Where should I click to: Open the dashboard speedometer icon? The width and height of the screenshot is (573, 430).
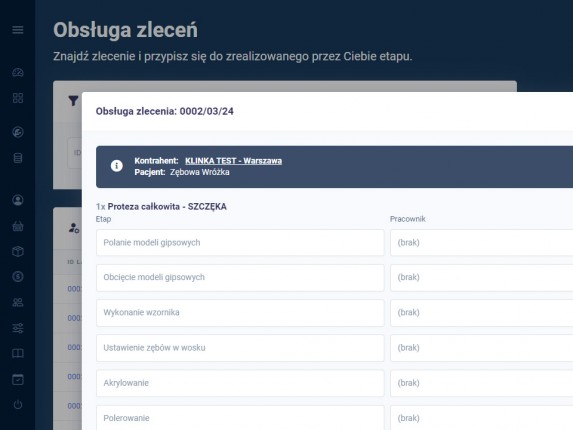point(18,72)
